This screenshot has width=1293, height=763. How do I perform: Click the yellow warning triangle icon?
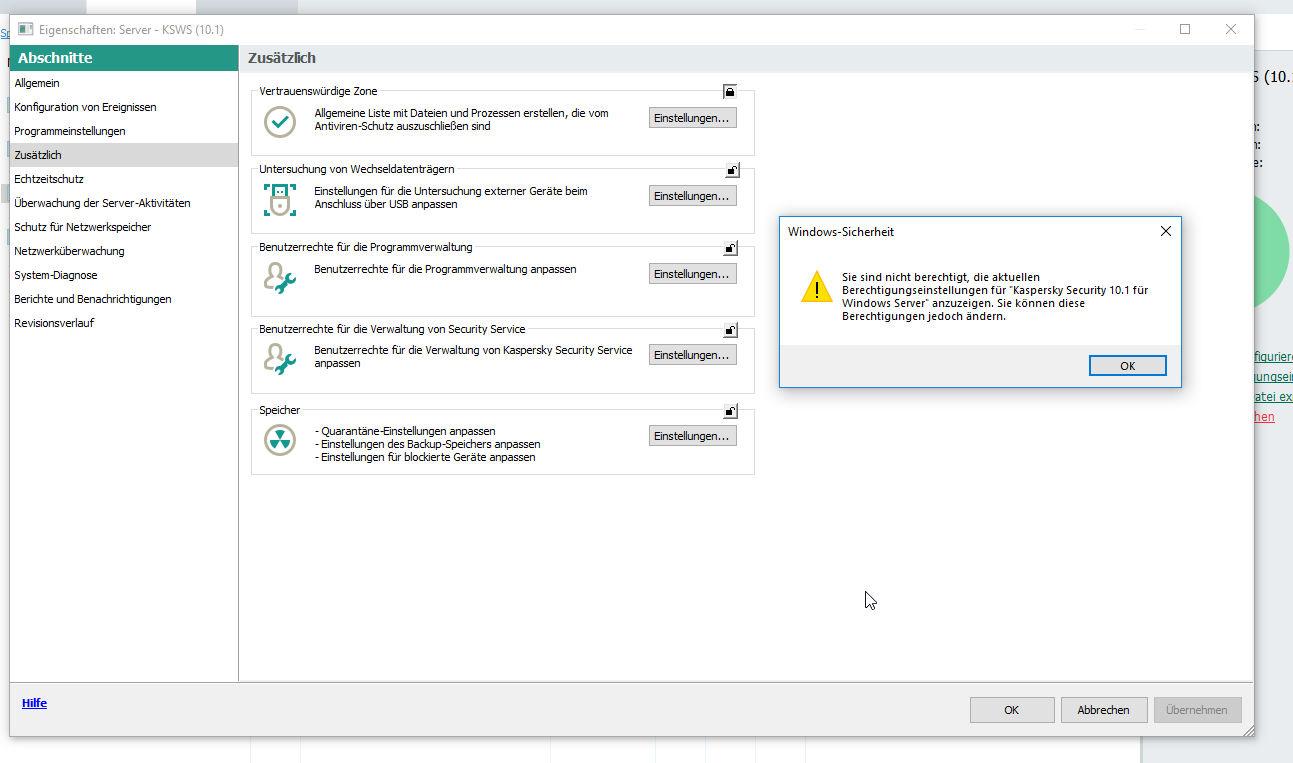(x=817, y=286)
